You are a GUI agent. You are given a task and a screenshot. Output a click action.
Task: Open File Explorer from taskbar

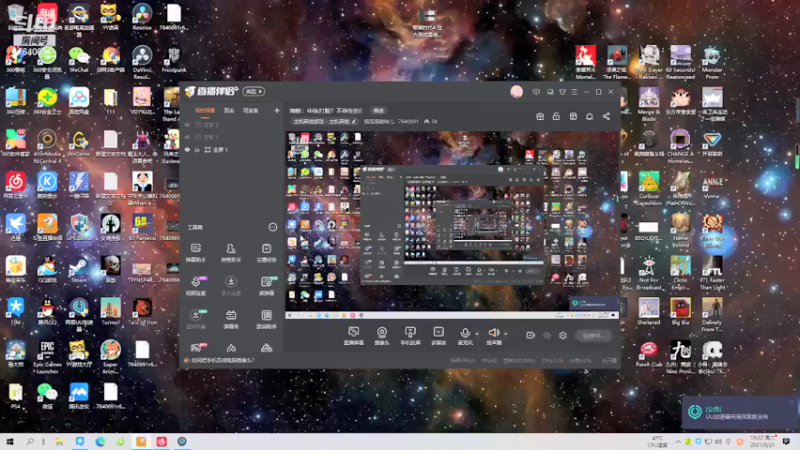(59, 441)
